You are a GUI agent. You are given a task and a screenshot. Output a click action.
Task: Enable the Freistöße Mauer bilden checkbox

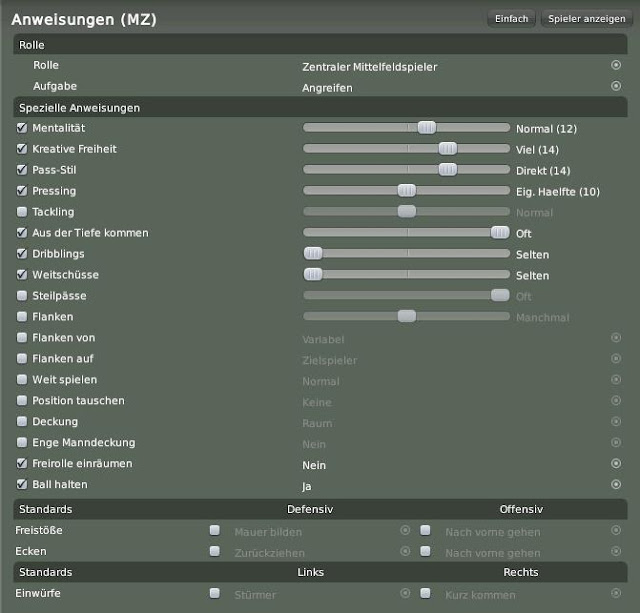pyautogui.click(x=214, y=531)
